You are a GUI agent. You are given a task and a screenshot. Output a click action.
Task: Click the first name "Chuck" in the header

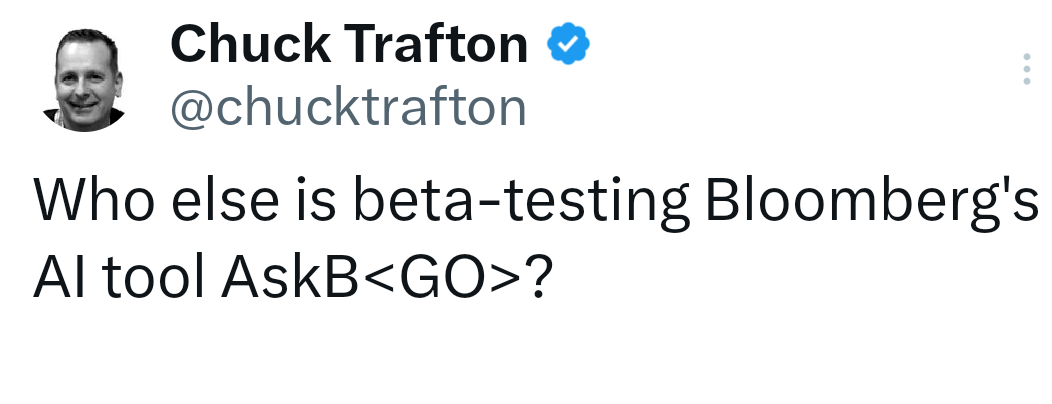[250, 44]
